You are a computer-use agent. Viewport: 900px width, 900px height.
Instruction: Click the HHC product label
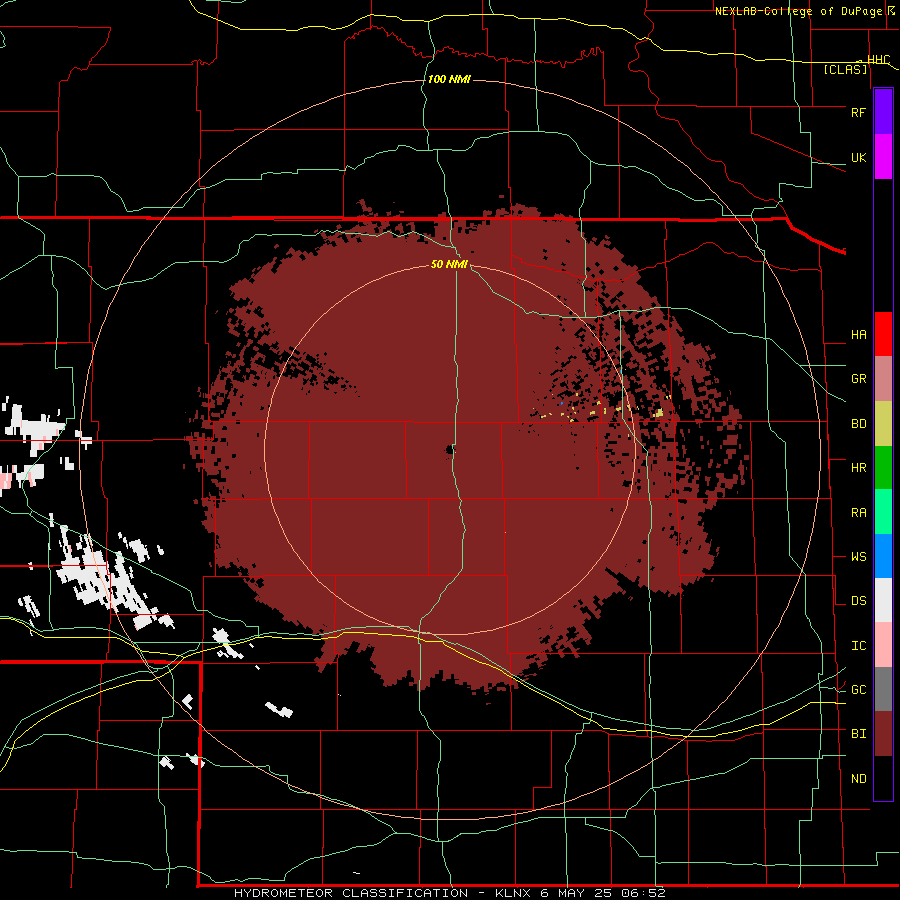878,60
